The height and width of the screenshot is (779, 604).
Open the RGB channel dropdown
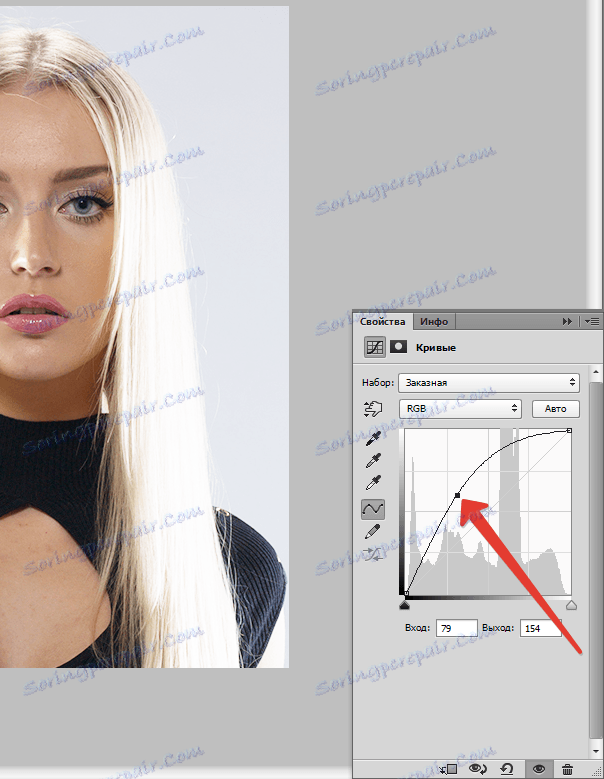460,408
